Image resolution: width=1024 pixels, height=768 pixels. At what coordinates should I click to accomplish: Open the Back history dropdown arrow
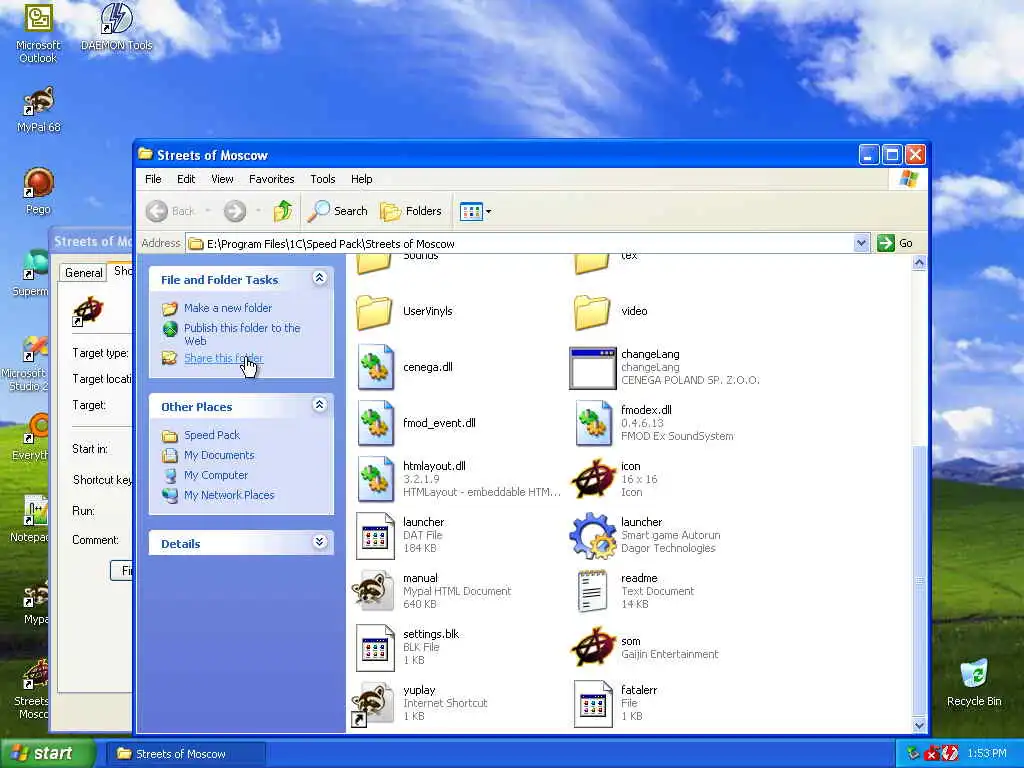coord(208,210)
